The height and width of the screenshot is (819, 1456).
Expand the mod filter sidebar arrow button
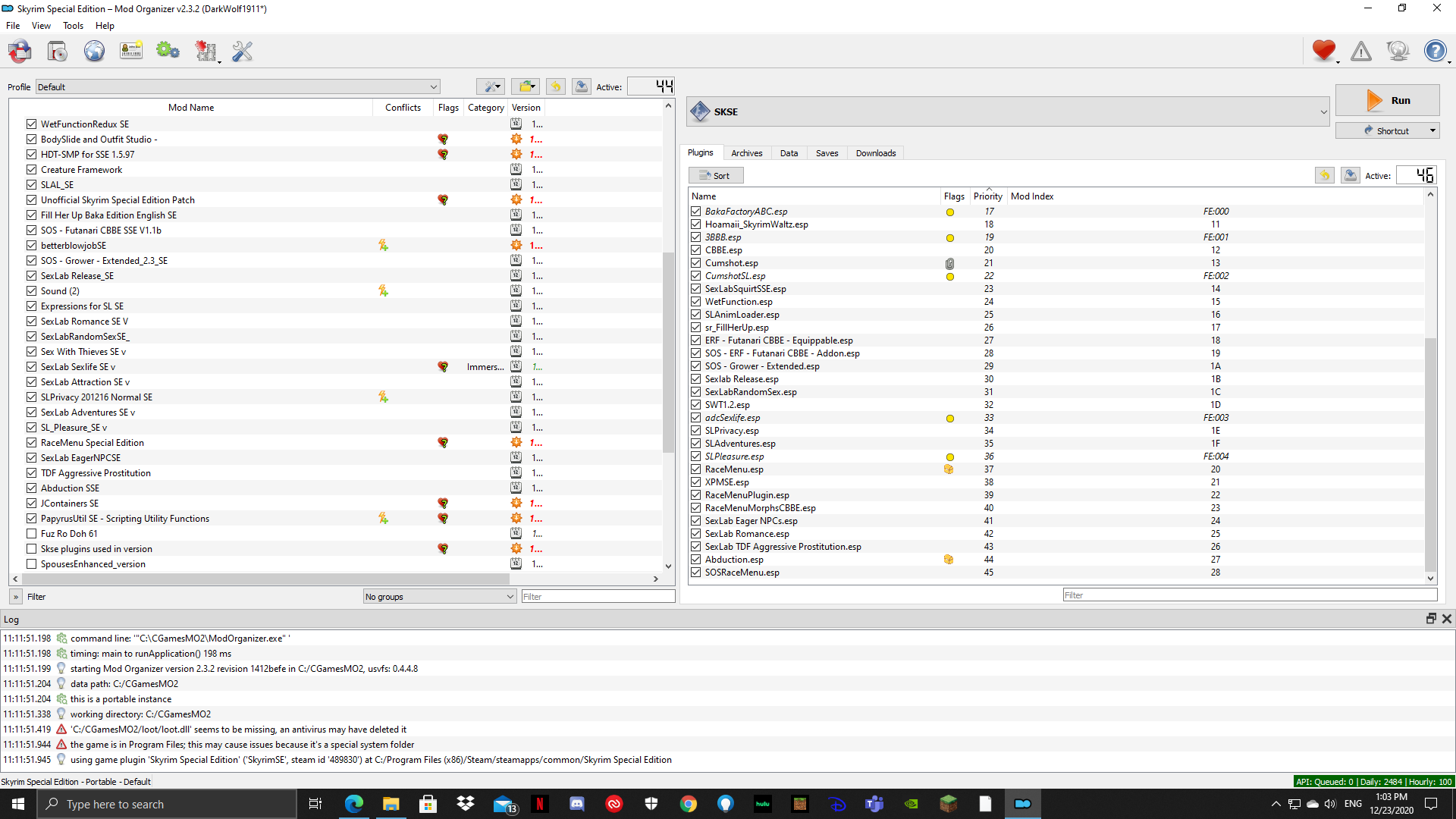coord(16,597)
